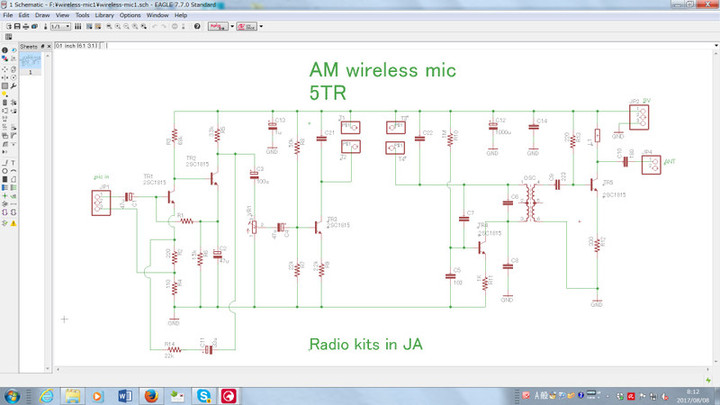The image size is (720, 405).
Task: Open the Library menu
Action: pos(104,16)
